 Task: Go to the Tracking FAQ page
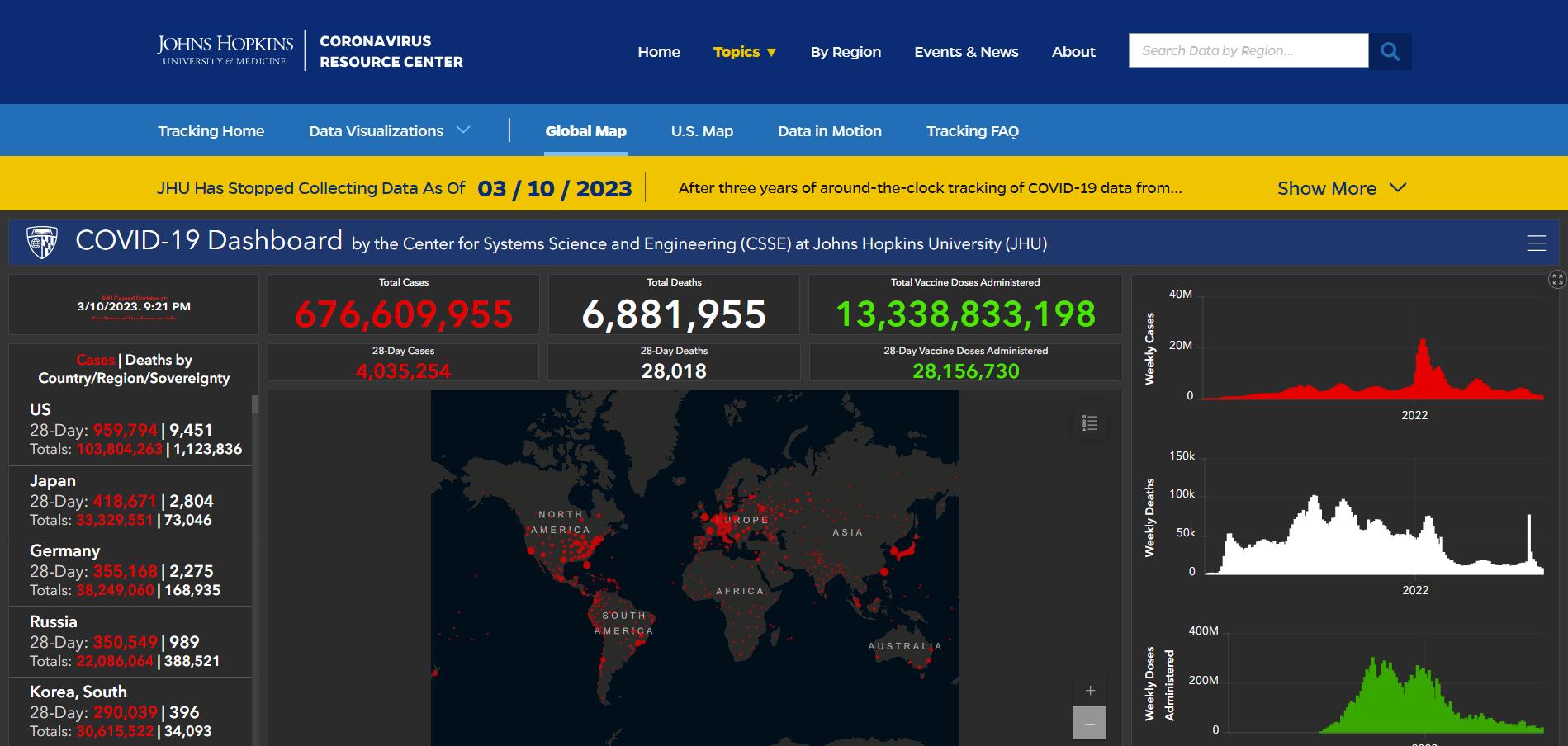coord(972,131)
